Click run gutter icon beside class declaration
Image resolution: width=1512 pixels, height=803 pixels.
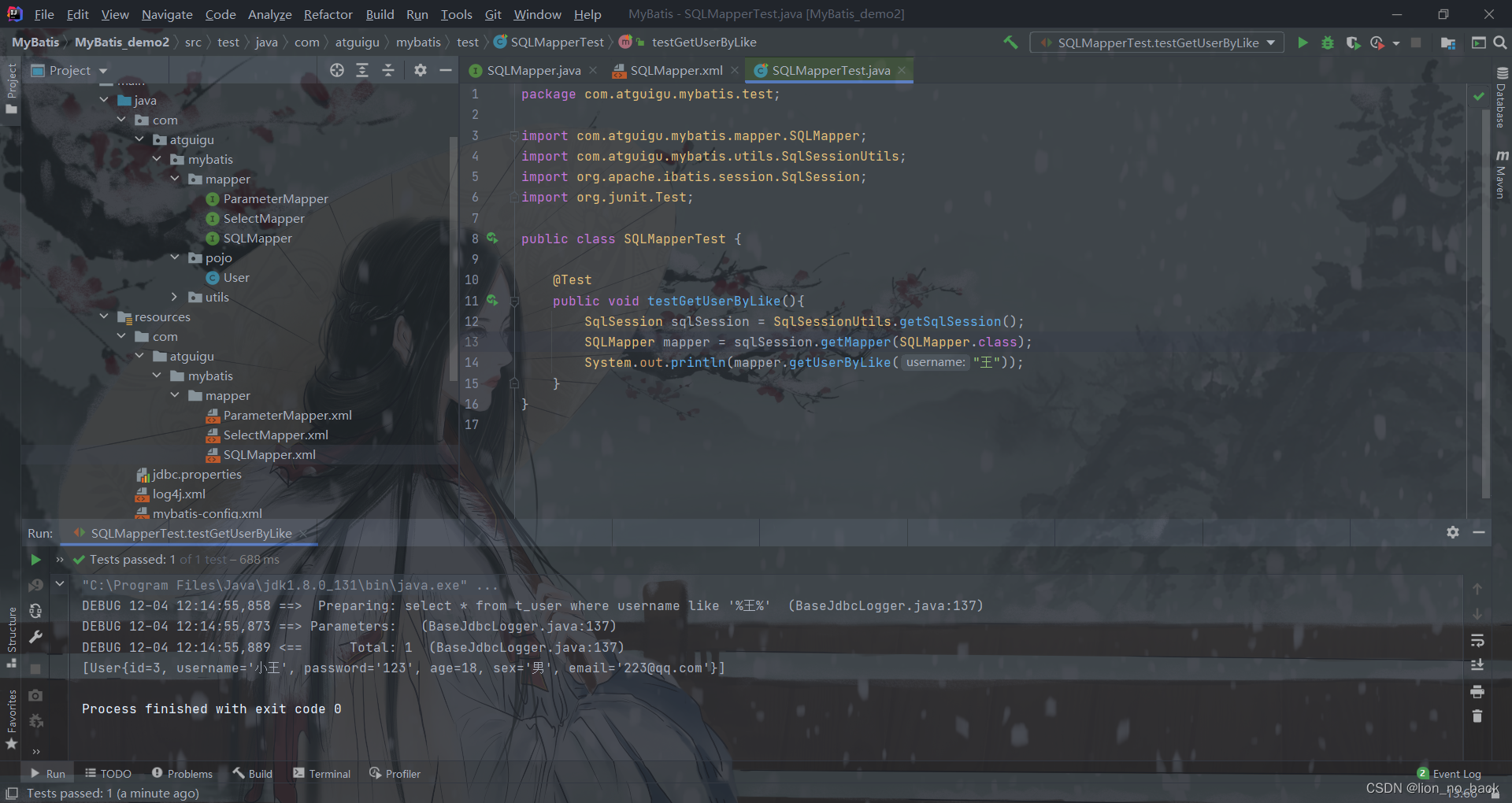point(492,238)
